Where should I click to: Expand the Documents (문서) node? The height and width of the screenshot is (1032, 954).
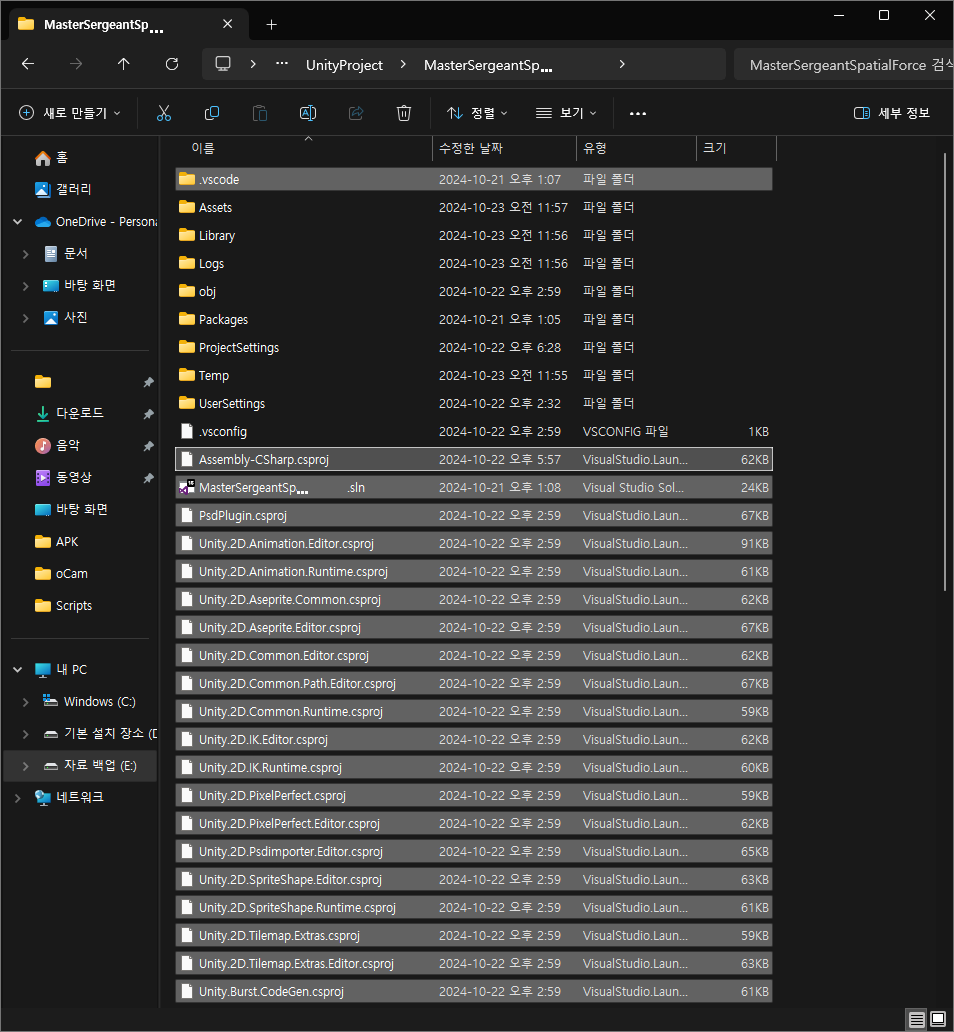[26, 254]
